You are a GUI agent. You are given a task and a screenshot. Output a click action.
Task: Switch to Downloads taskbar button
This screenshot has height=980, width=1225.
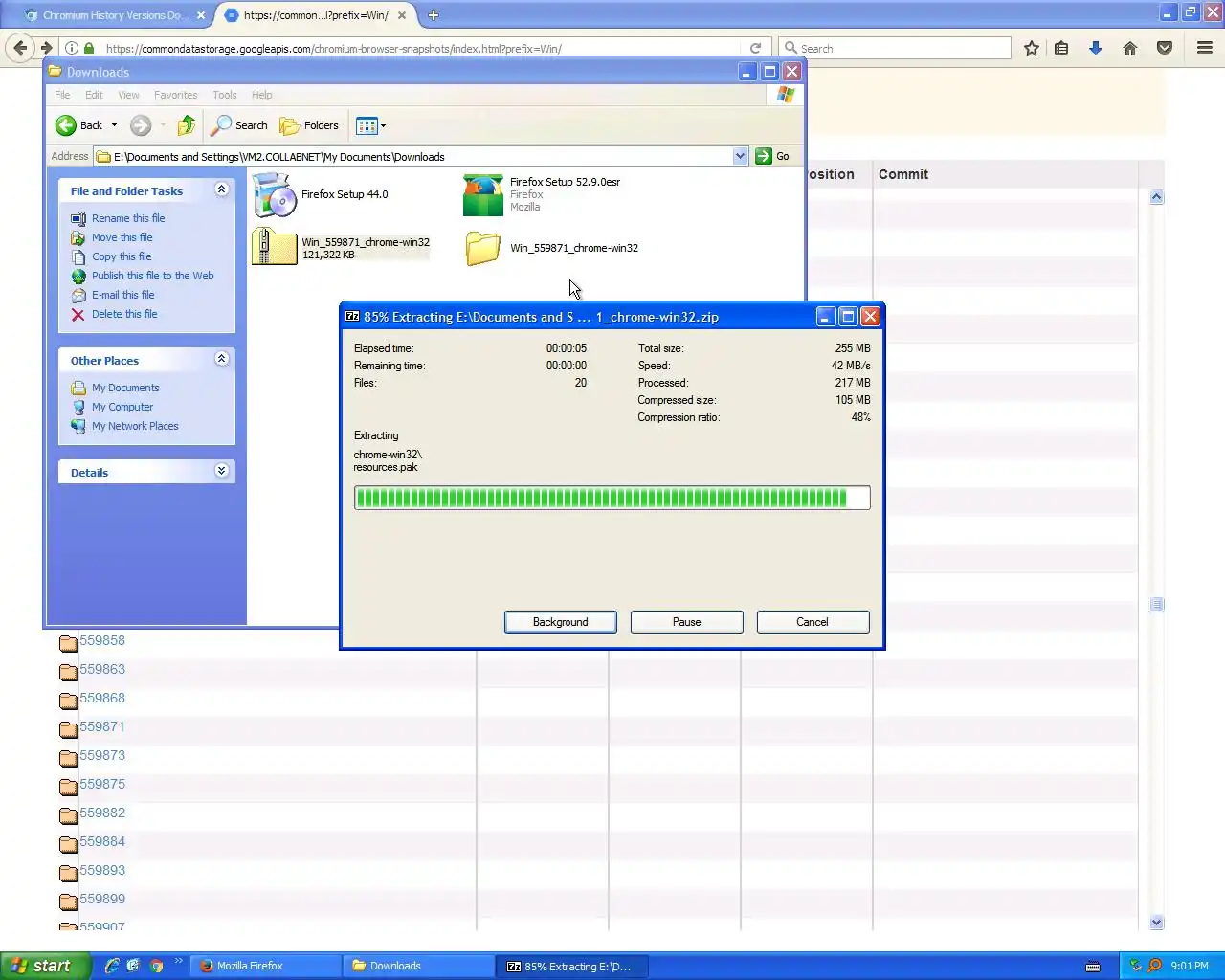[x=419, y=966]
